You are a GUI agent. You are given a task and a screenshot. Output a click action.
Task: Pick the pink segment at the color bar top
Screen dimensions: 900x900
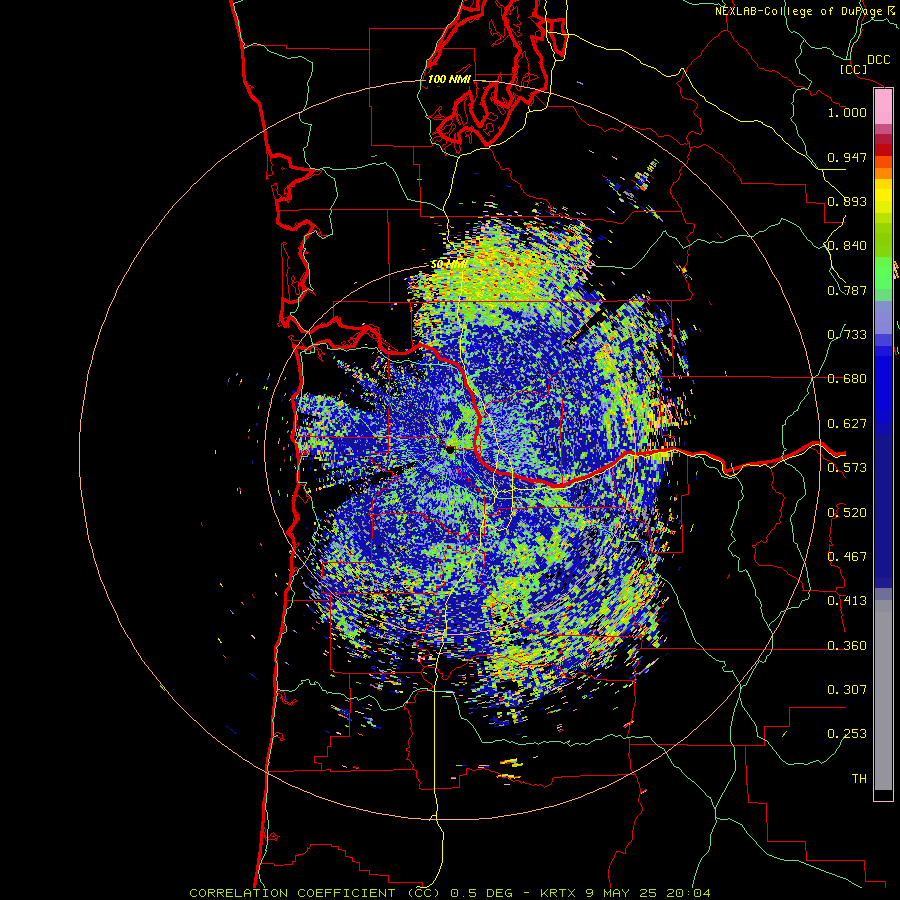(x=883, y=107)
